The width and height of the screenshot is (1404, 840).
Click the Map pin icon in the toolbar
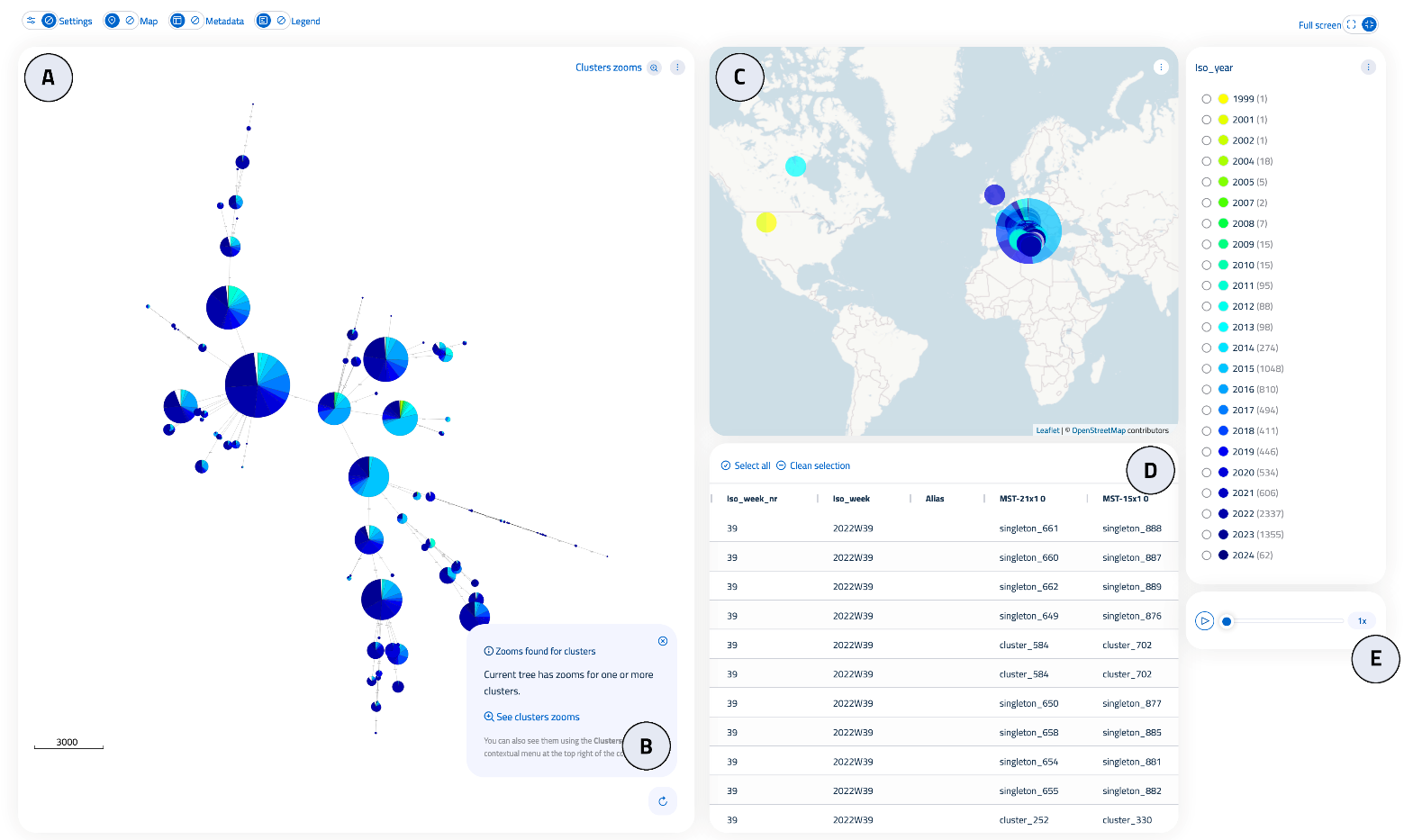pos(113,21)
